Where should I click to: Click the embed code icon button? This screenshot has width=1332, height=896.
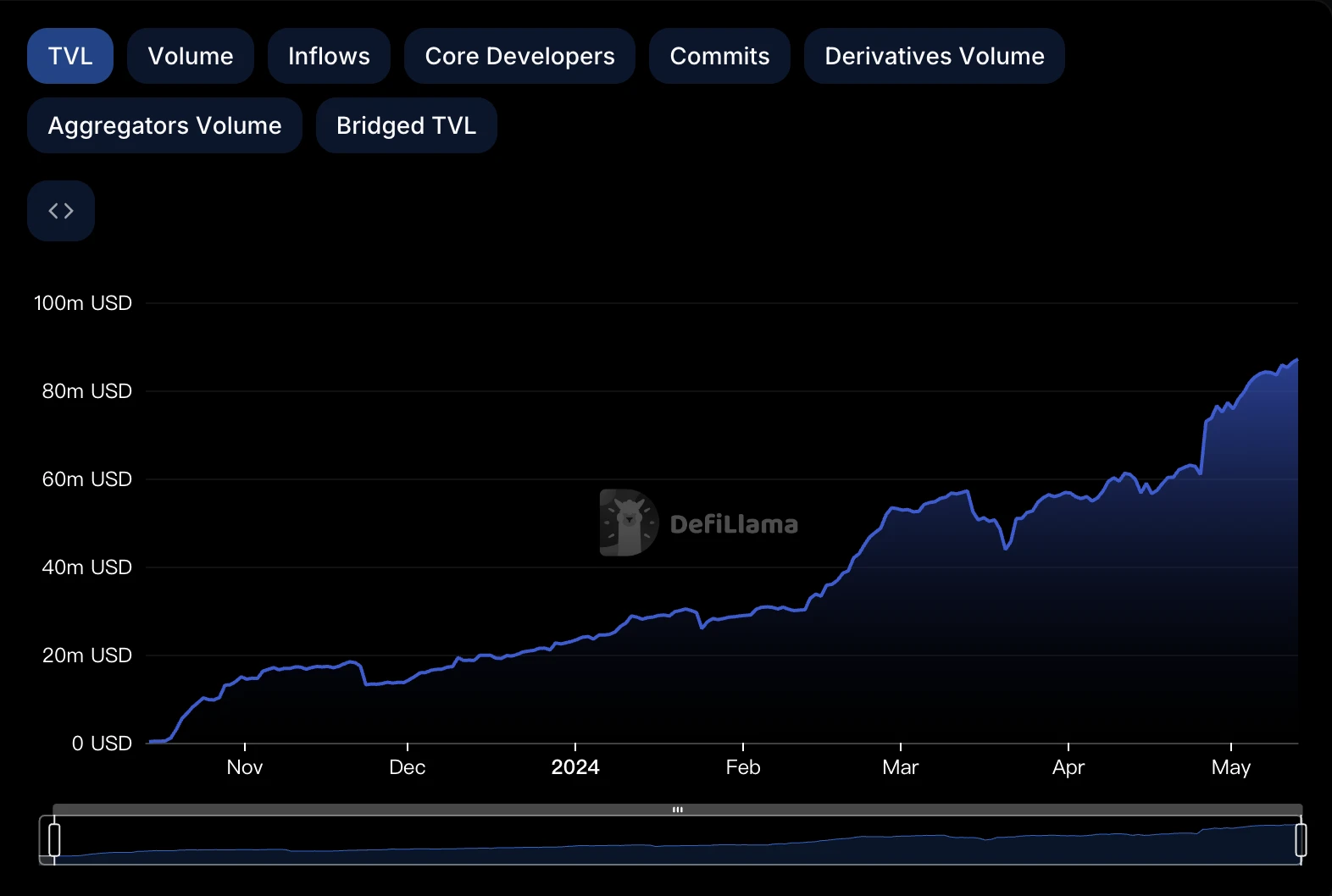tap(61, 211)
